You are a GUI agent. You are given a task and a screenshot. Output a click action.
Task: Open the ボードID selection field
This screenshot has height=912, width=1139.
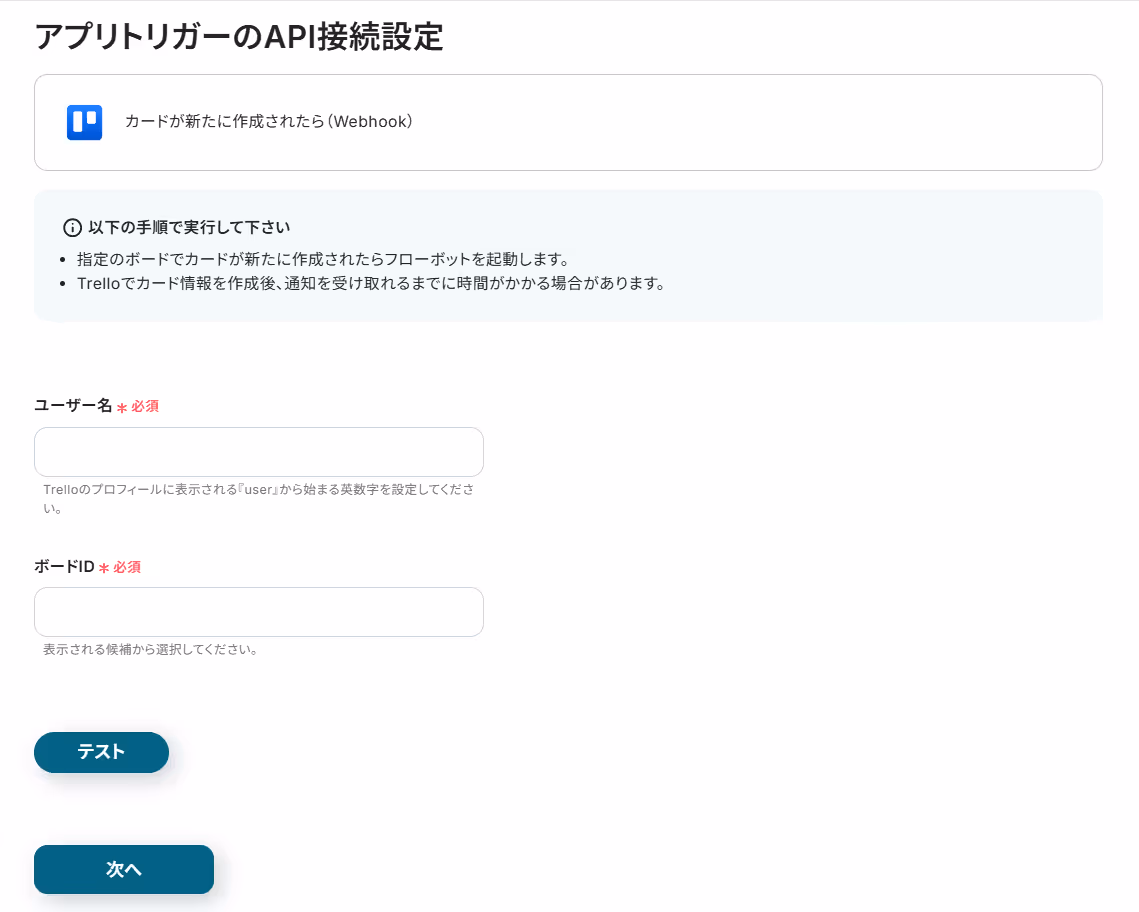[259, 612]
